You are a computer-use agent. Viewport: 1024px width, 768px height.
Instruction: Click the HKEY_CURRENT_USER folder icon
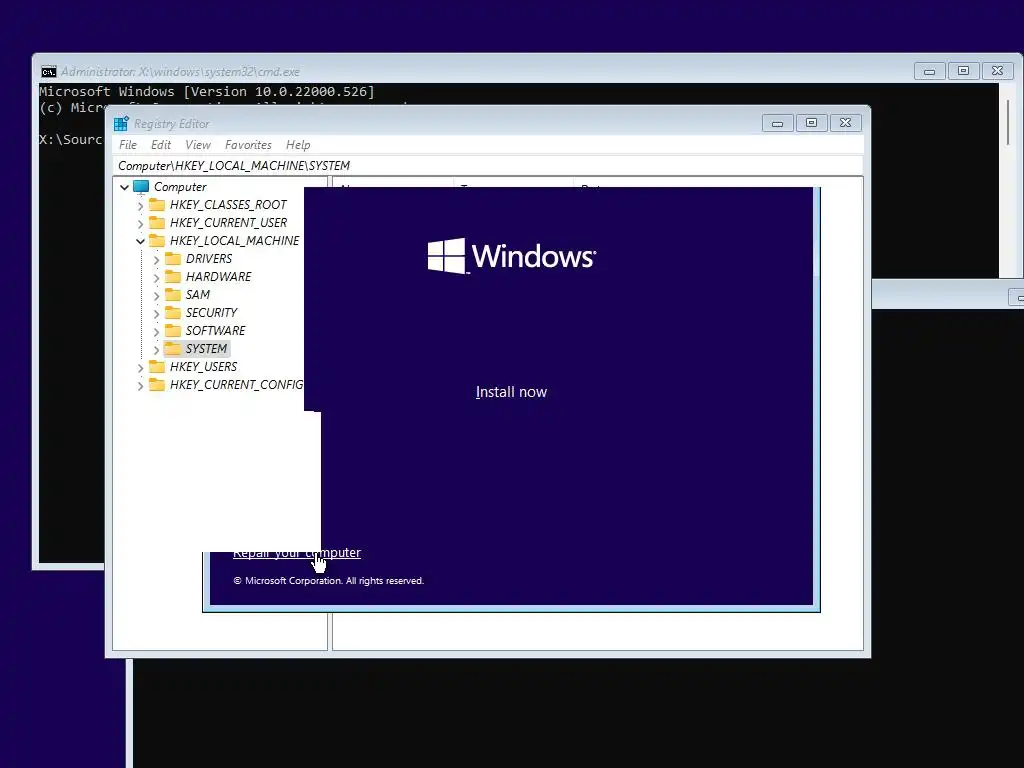coord(157,223)
